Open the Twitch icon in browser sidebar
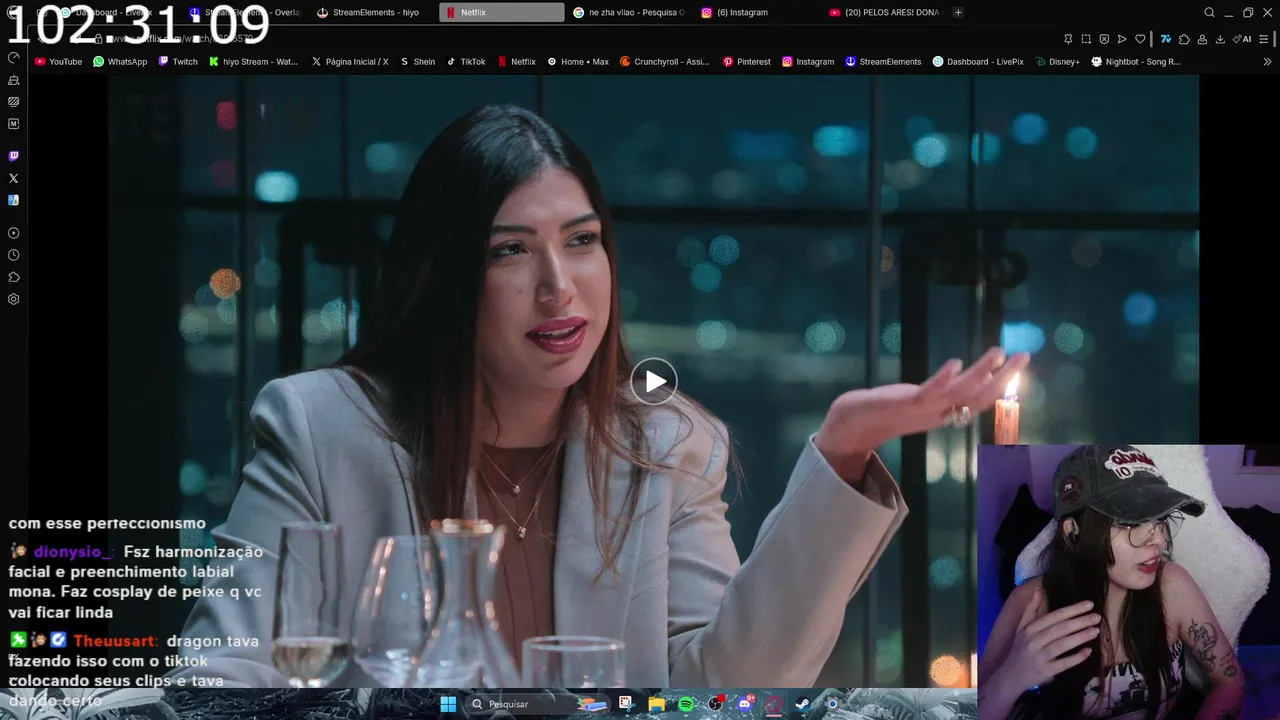 coord(13,156)
